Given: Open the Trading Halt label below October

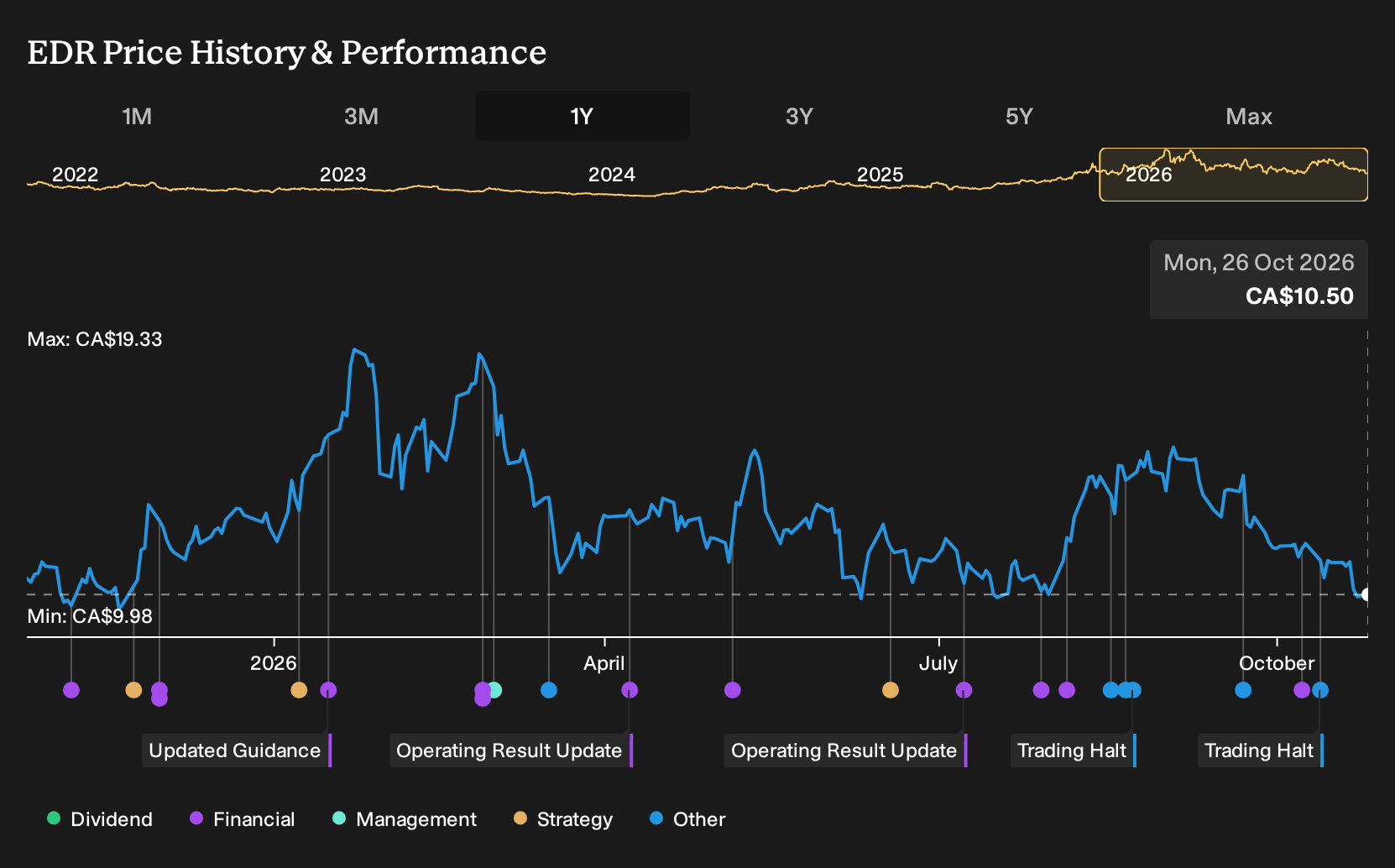Looking at the screenshot, I should coord(1260,750).
